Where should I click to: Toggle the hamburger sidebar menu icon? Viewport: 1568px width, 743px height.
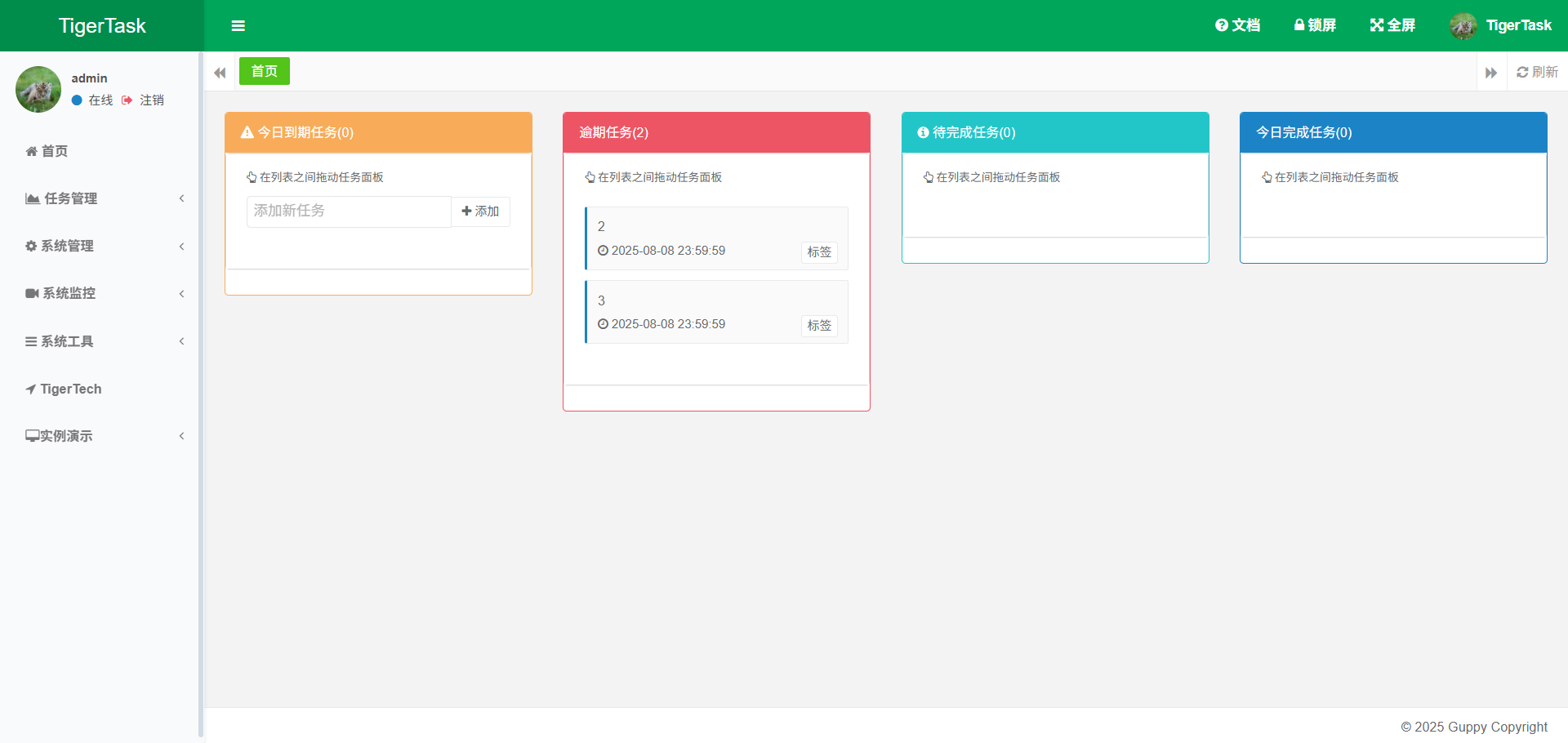coord(238,26)
